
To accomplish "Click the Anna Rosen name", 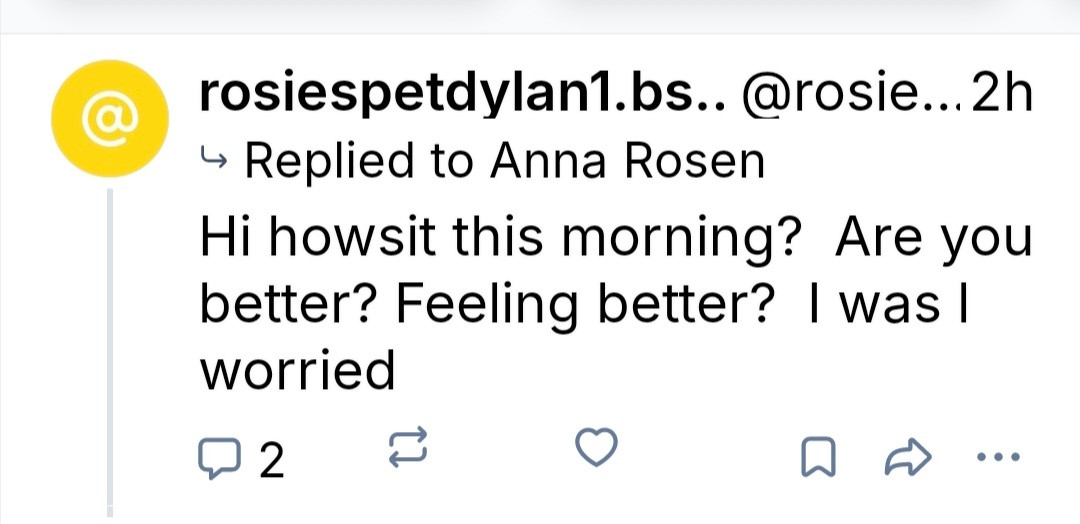I will (627, 160).
